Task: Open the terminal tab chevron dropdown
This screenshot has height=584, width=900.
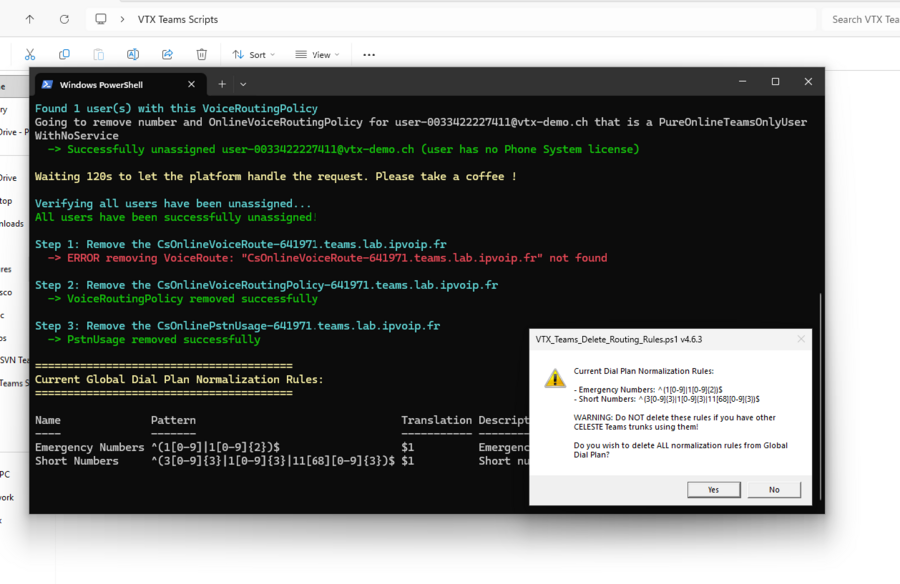Action: click(242, 84)
